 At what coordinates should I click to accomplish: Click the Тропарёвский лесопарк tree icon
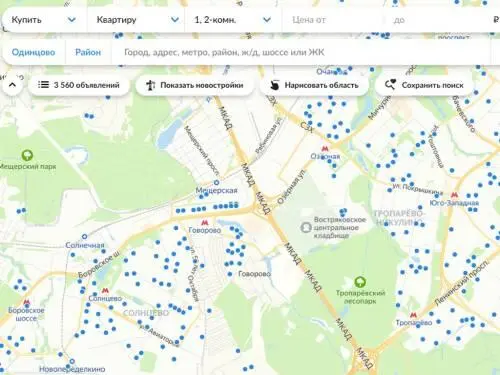pyautogui.click(x=360, y=282)
